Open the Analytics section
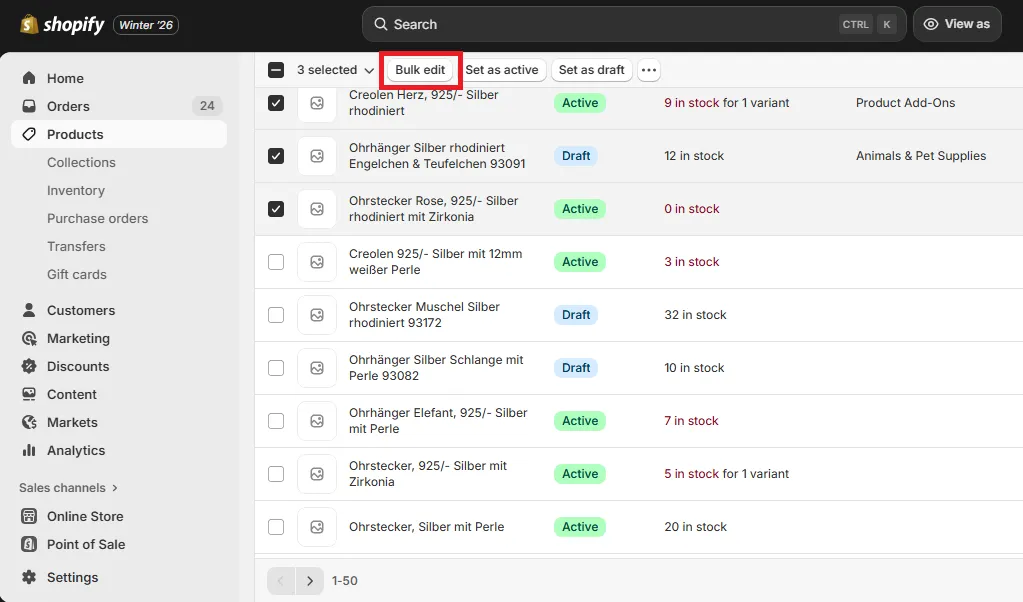The width and height of the screenshot is (1023, 602). coord(31,450)
